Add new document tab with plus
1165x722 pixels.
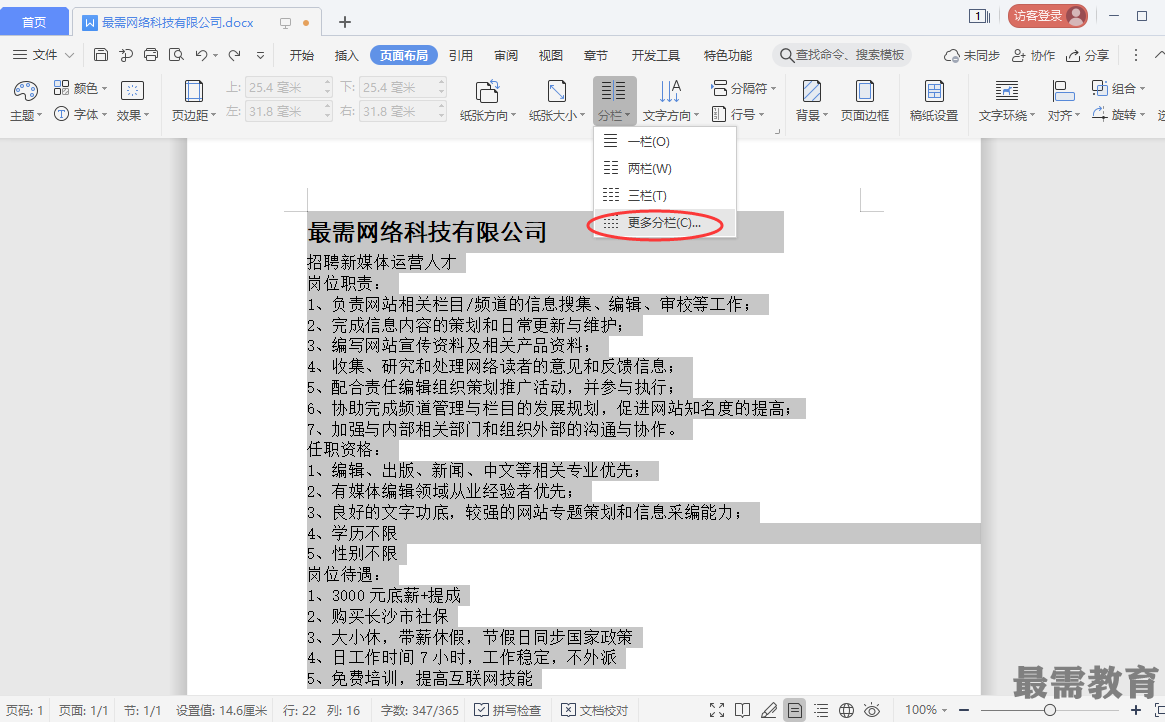click(345, 22)
